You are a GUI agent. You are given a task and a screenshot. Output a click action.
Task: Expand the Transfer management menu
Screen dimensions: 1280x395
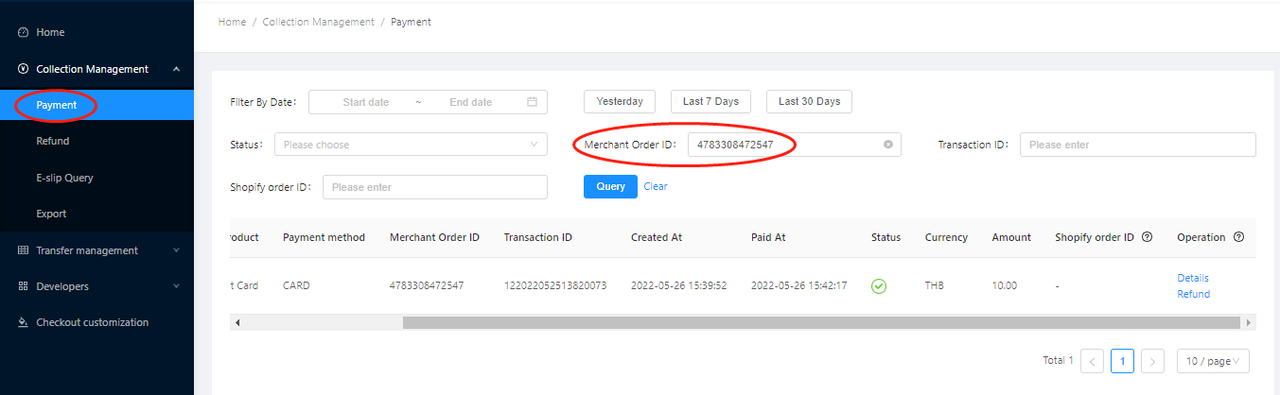tap(176, 250)
